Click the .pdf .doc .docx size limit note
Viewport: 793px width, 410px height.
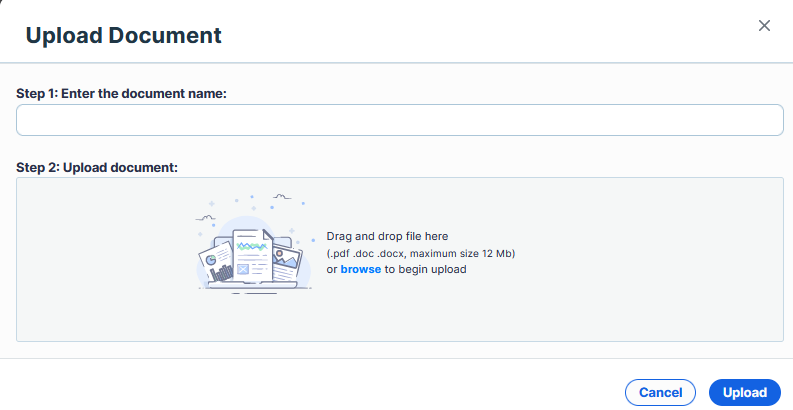pos(421,253)
